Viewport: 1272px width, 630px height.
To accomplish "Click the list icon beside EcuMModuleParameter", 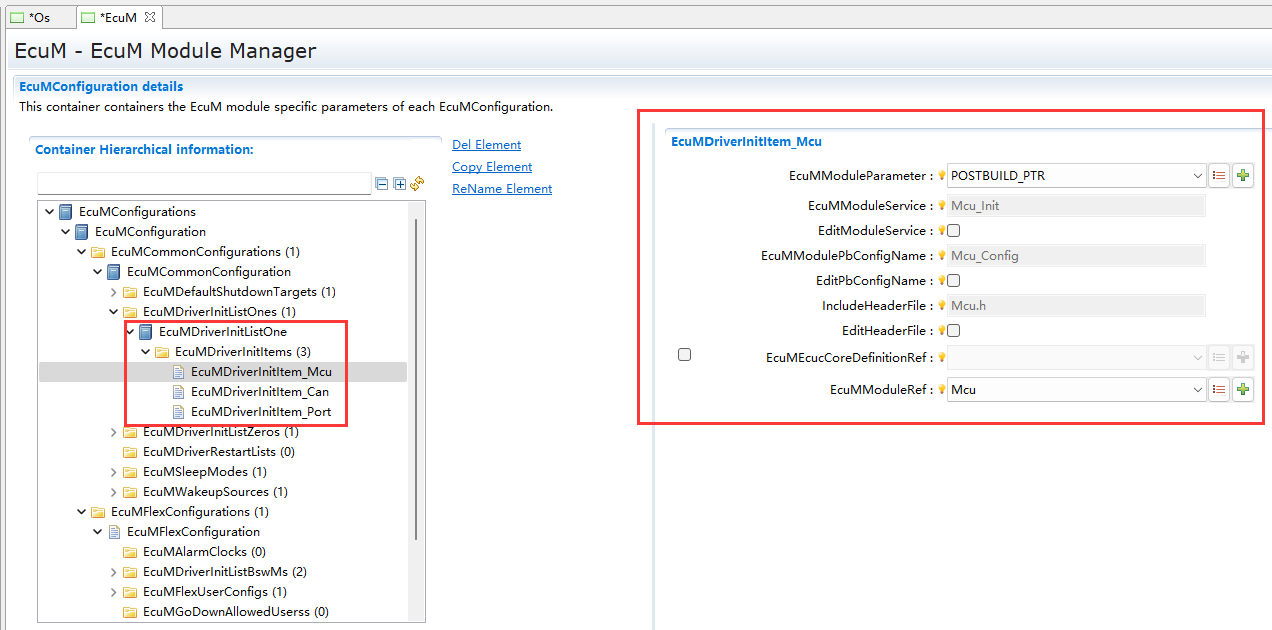I will pyautogui.click(x=1219, y=176).
